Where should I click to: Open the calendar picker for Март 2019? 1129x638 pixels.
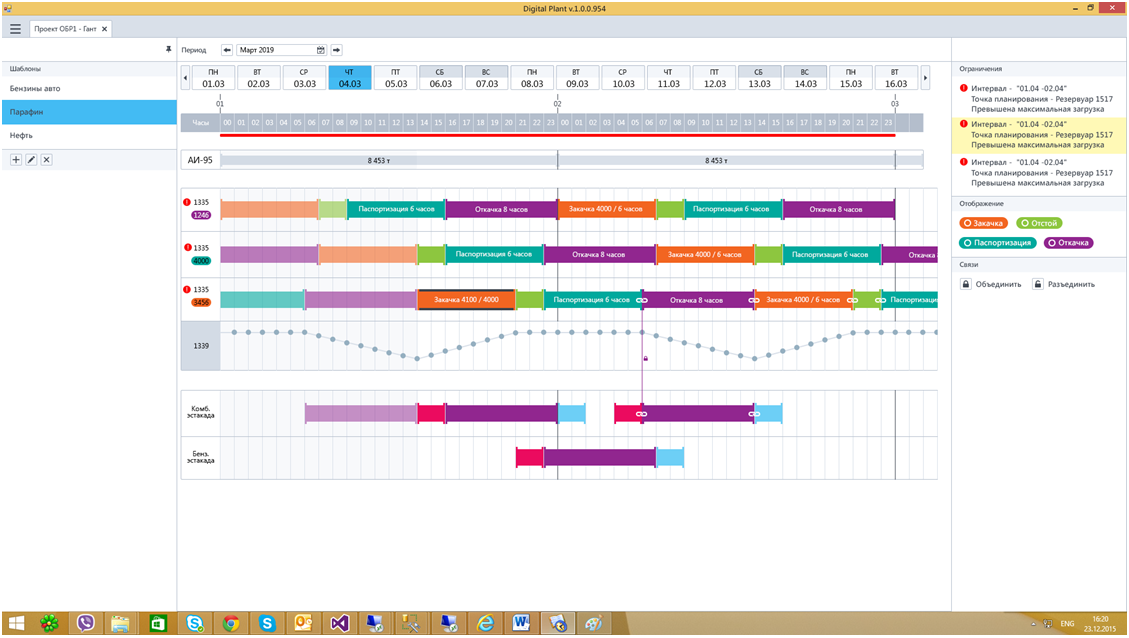(321, 49)
